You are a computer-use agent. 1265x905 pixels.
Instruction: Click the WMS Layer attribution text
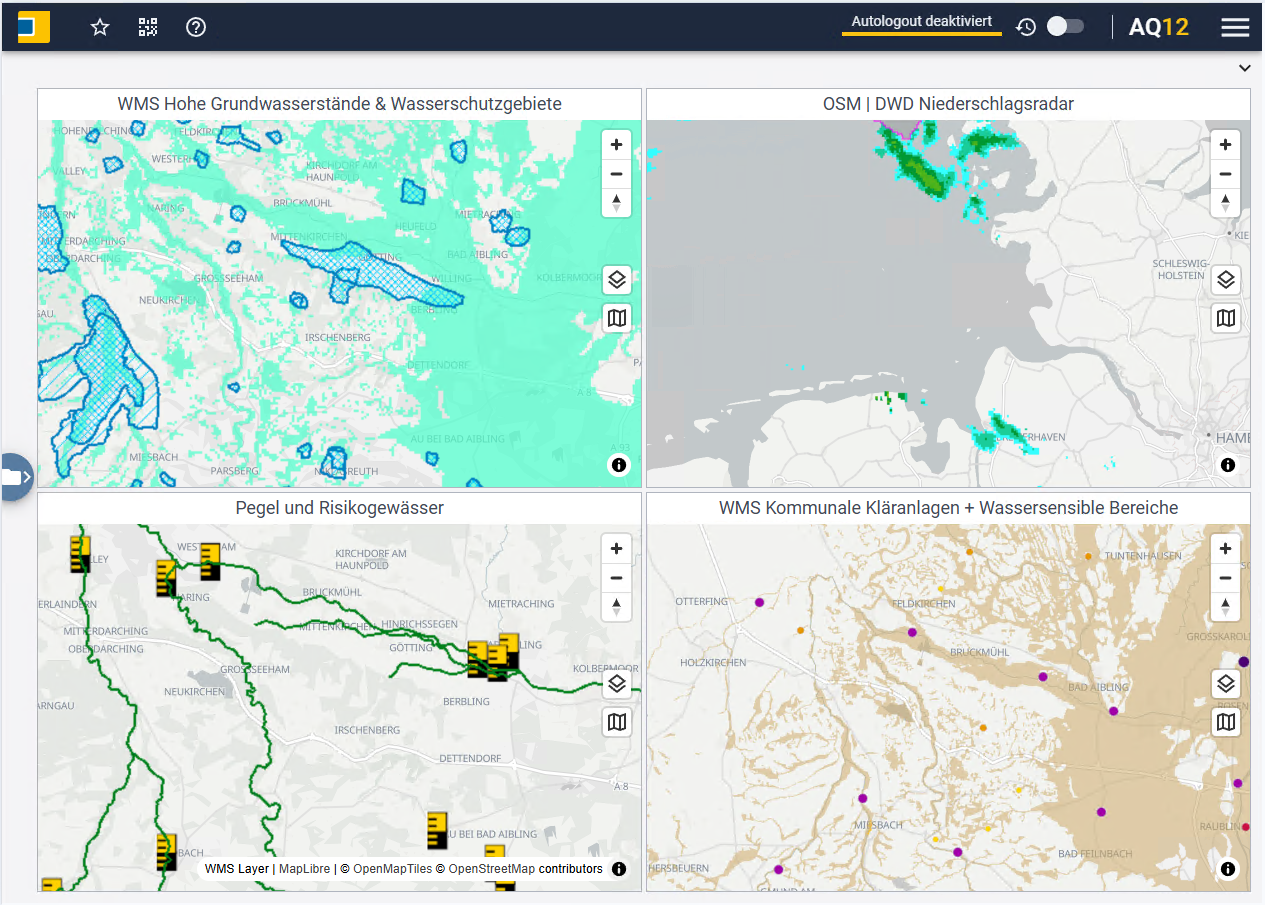click(x=237, y=869)
